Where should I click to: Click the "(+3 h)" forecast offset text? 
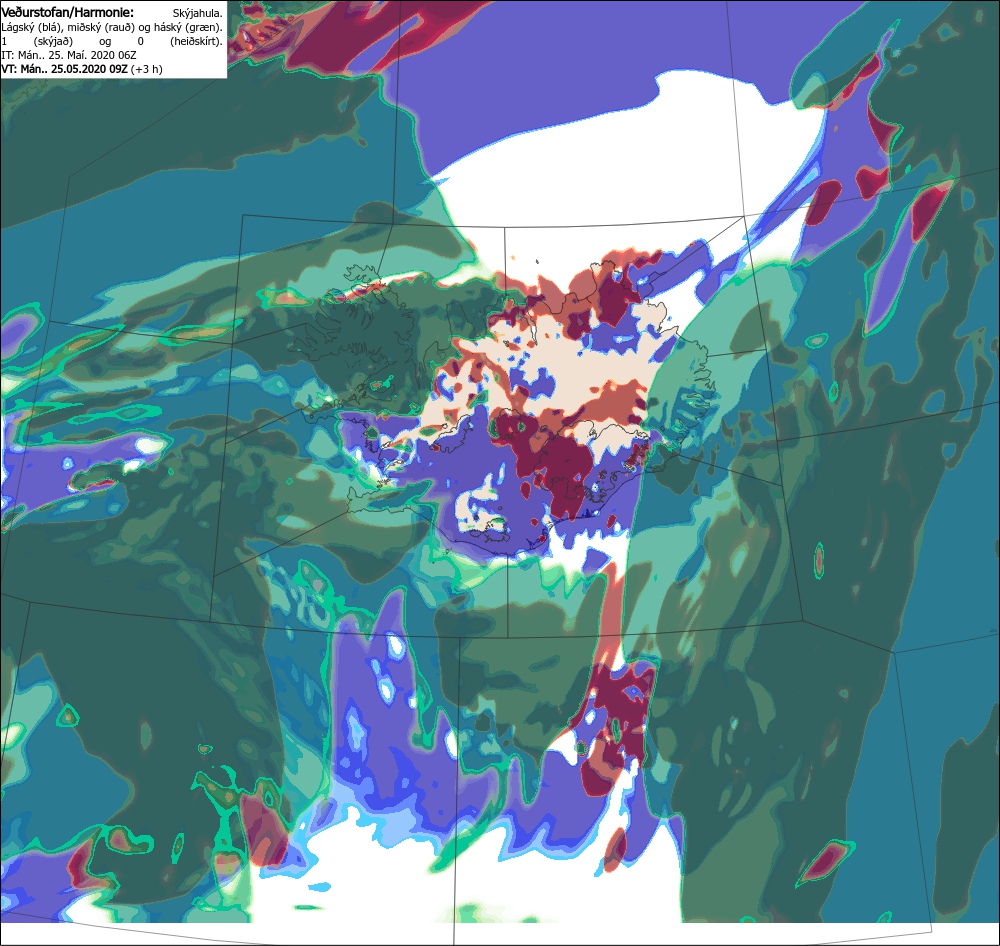point(147,69)
